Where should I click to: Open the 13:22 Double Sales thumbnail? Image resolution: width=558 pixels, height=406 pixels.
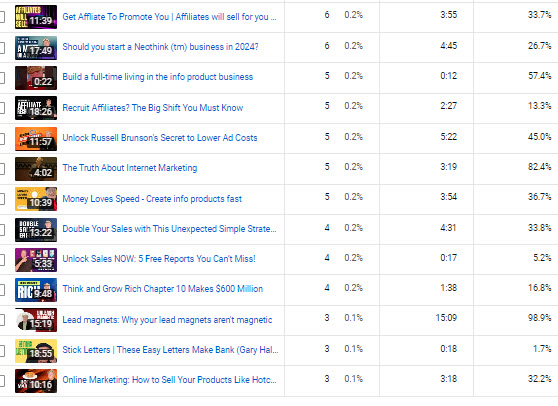point(36,230)
